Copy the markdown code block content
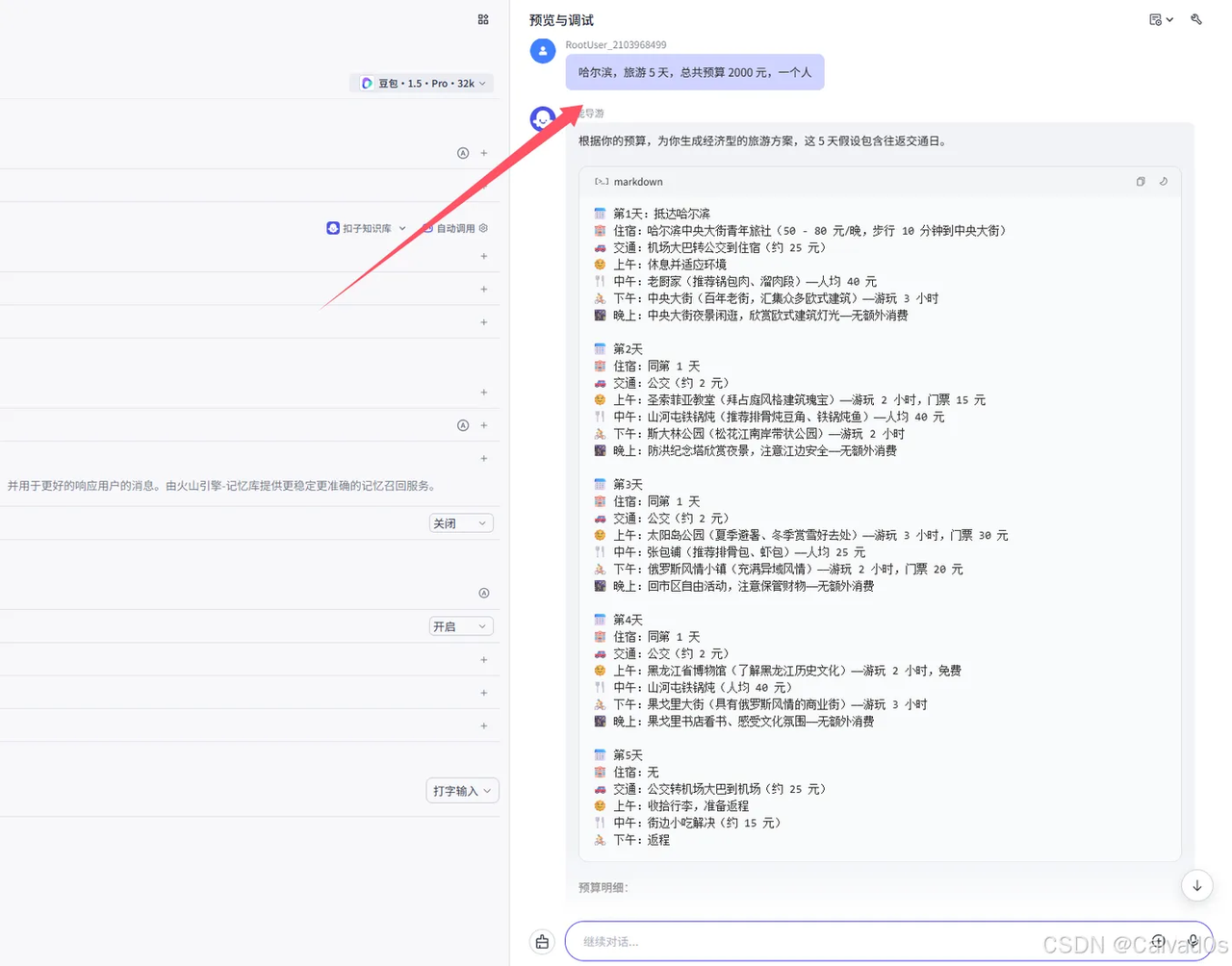Viewport: 1232px width, 966px height. [x=1141, y=181]
